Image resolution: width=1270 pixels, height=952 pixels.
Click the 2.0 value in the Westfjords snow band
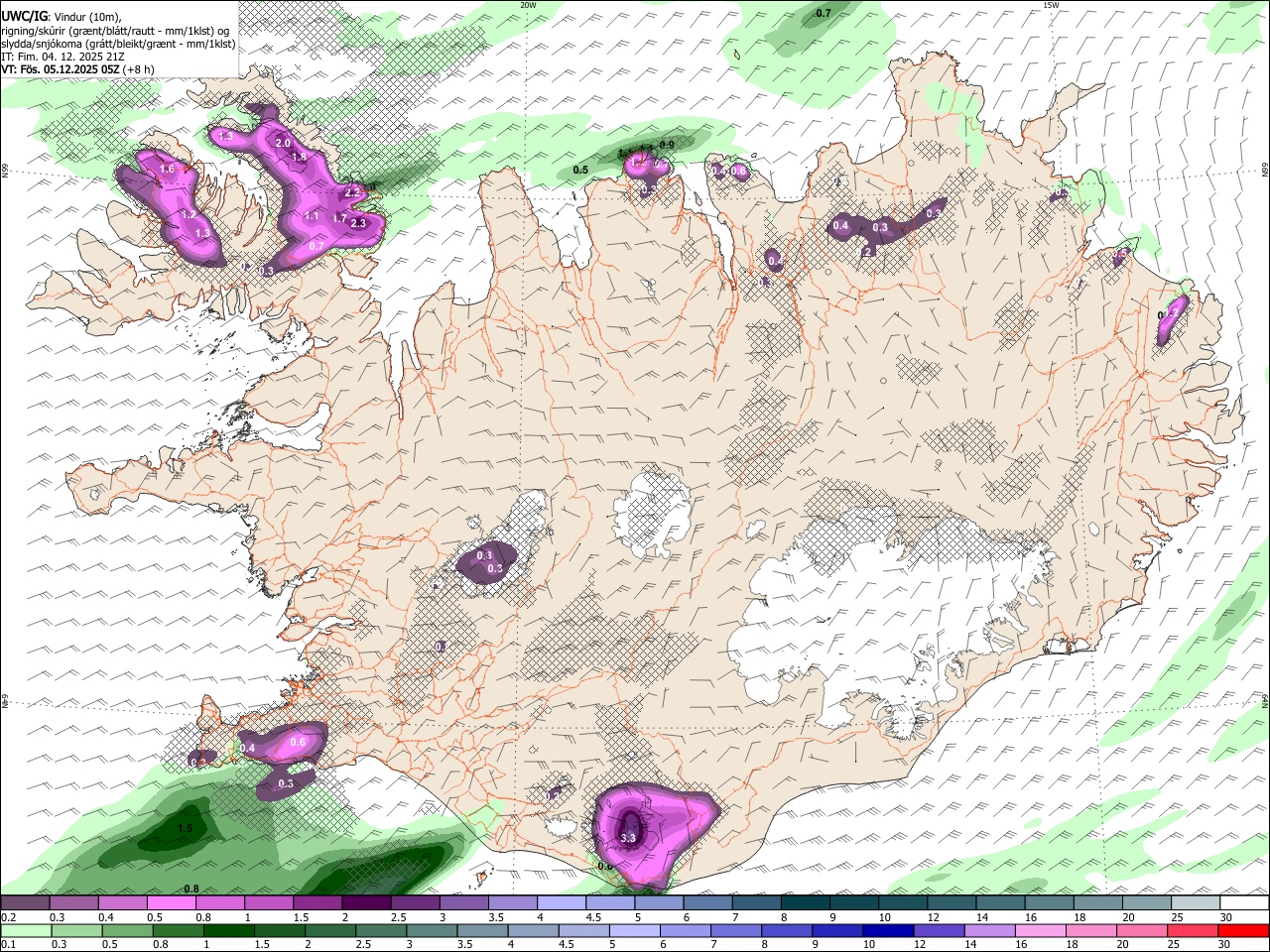(283, 143)
